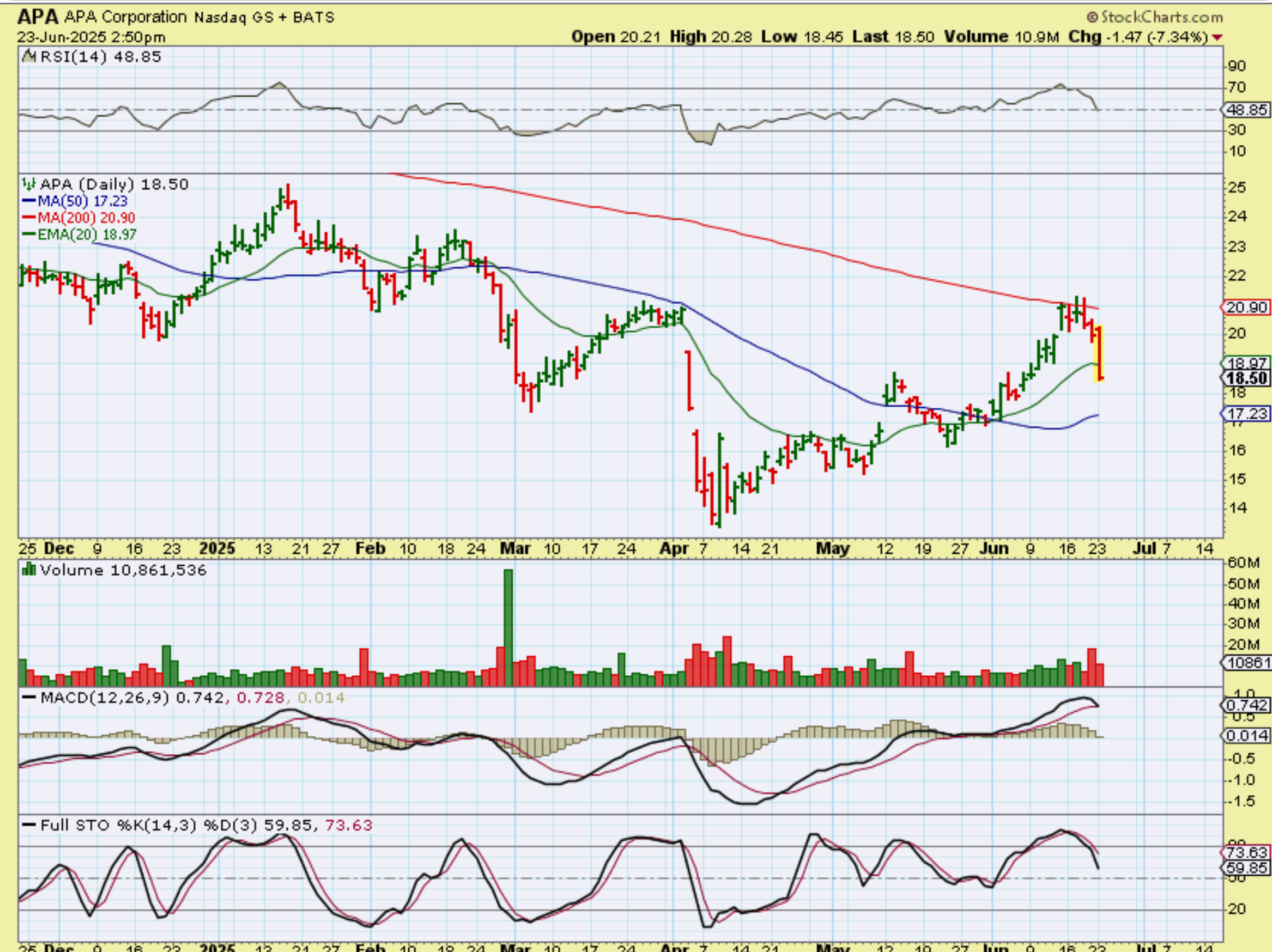Click the '2025' label on the price chart date axis
1272x952 pixels.
pos(217,548)
